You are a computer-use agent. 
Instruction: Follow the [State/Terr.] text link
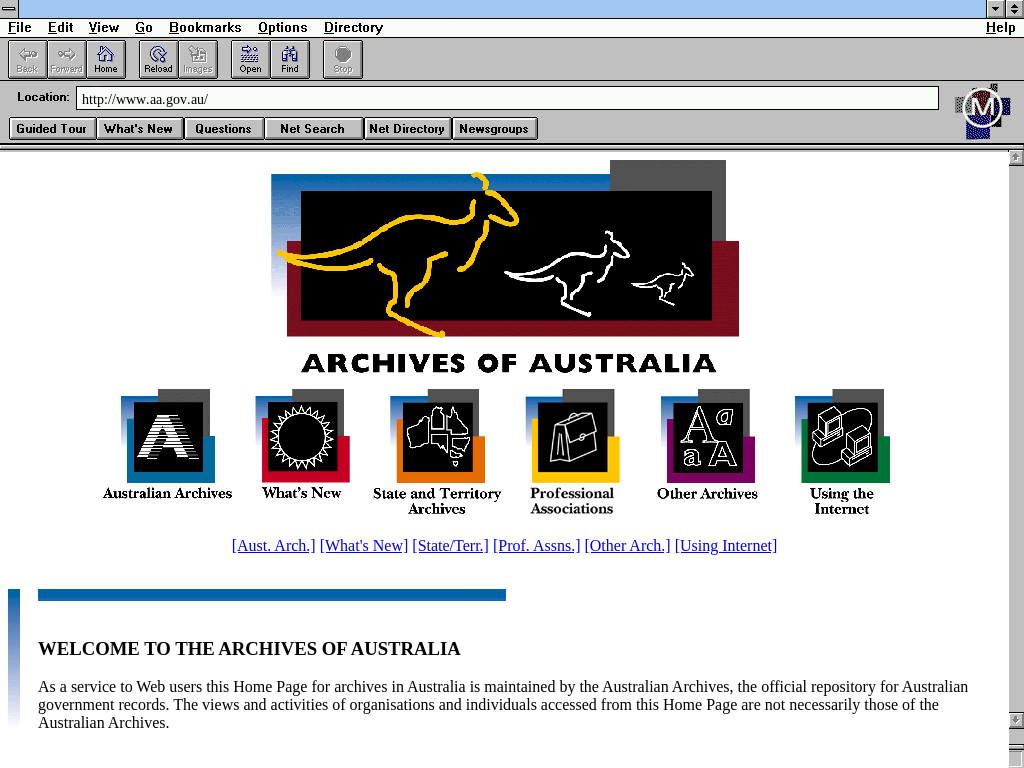click(450, 546)
